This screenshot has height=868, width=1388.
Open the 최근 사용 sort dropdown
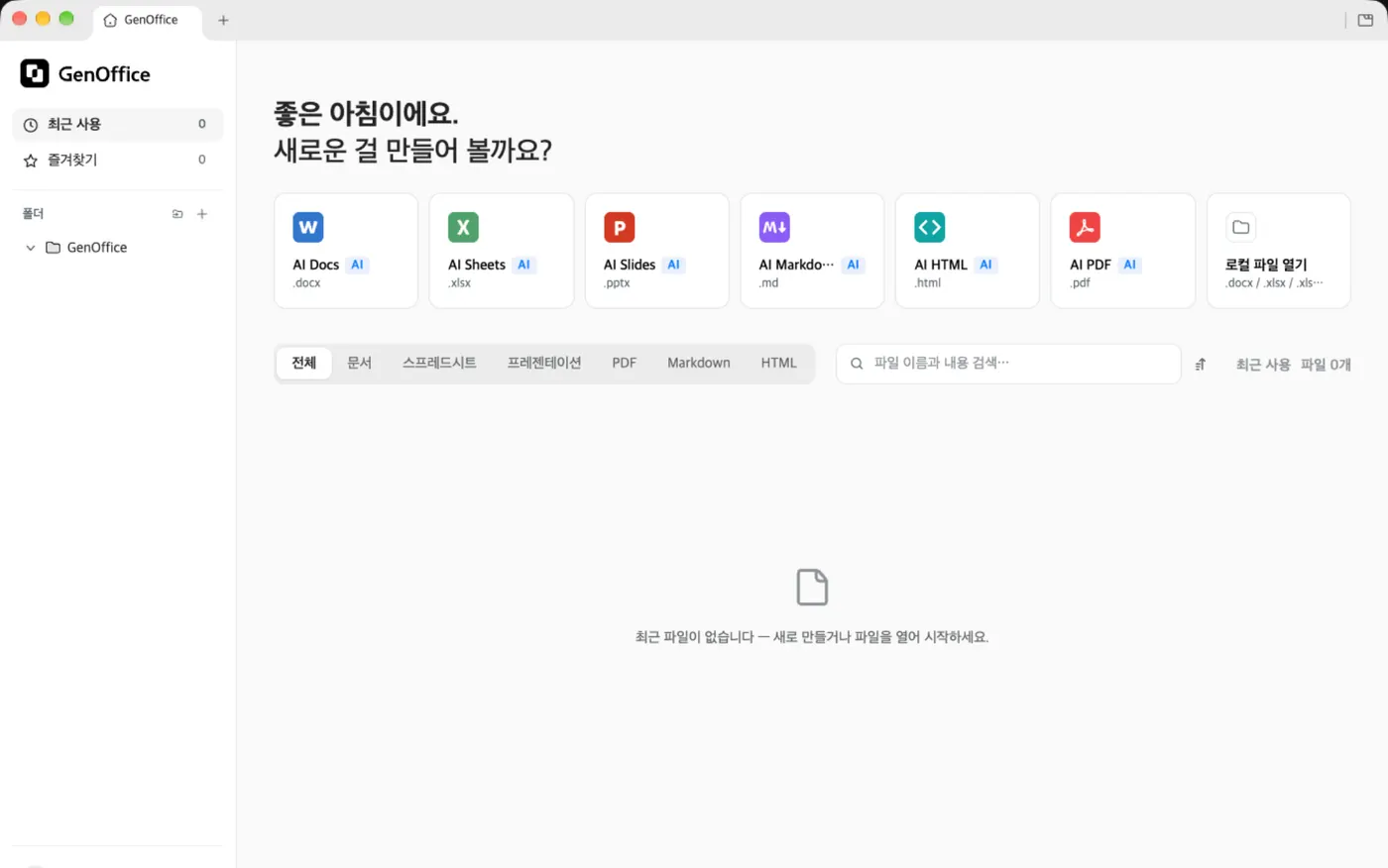(1263, 365)
